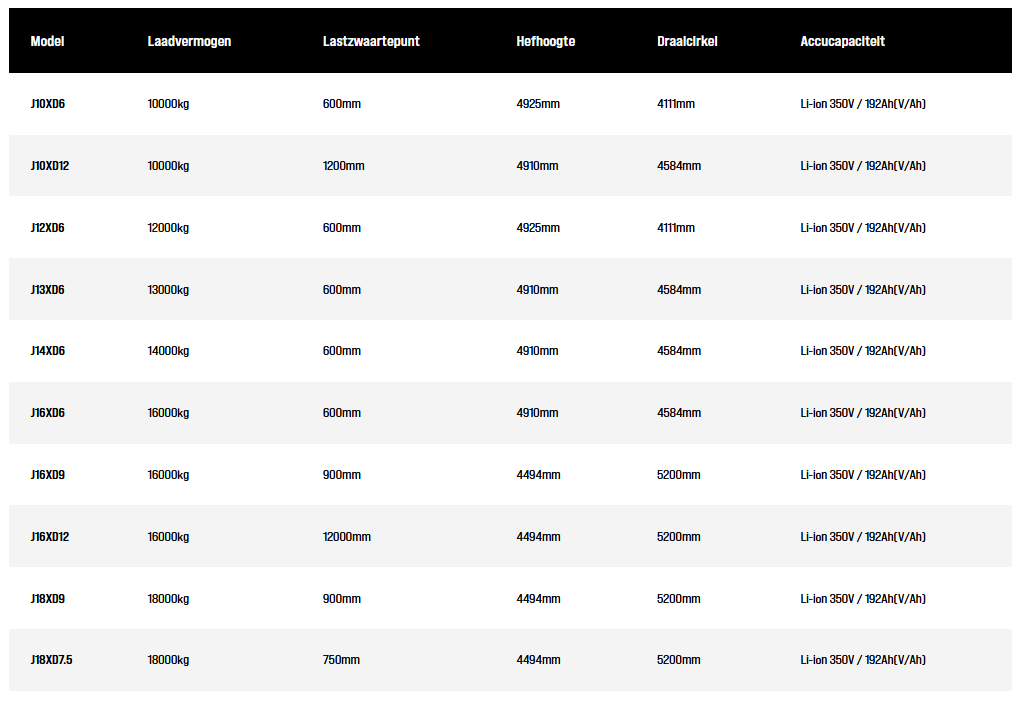Click the Lastzwaartepunt column header
The height and width of the screenshot is (728, 1026).
tap(371, 42)
